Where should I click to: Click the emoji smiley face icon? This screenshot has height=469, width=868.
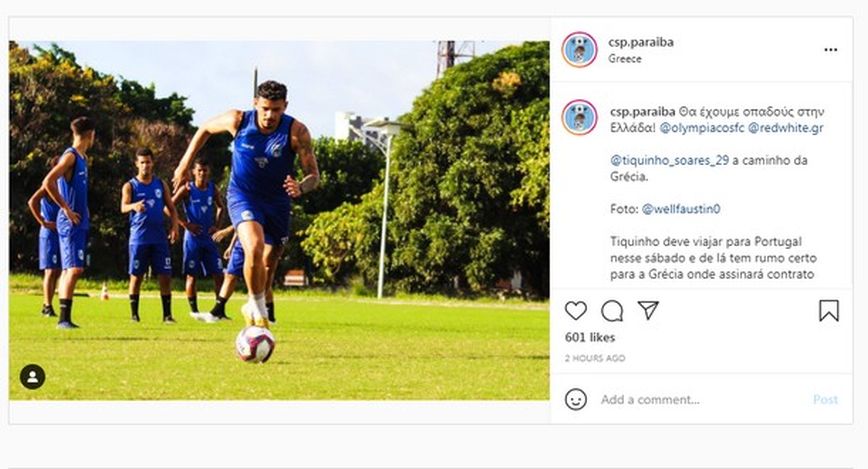point(576,399)
